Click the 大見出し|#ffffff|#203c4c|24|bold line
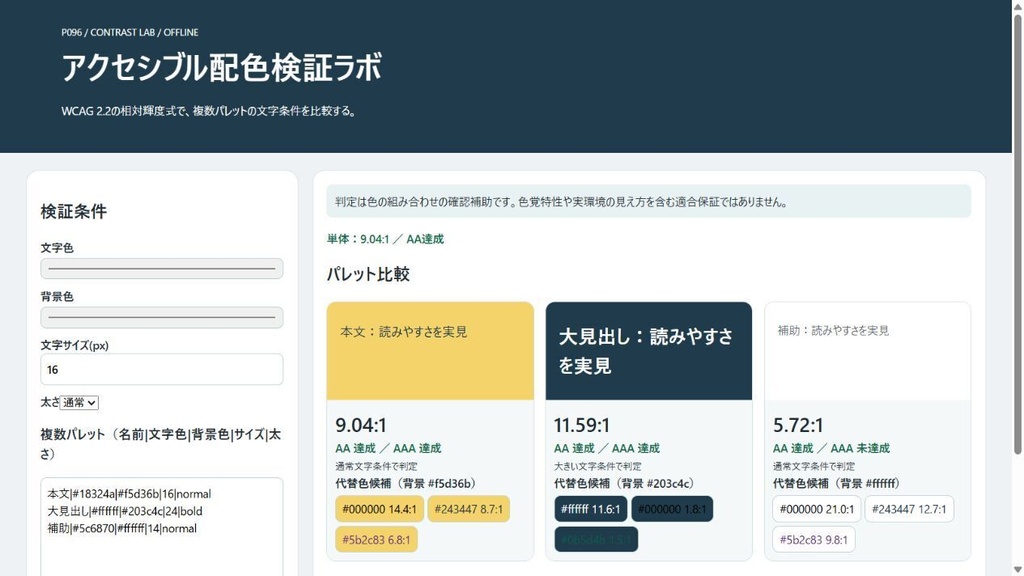Viewport: 1024px width, 576px height. click(125, 511)
